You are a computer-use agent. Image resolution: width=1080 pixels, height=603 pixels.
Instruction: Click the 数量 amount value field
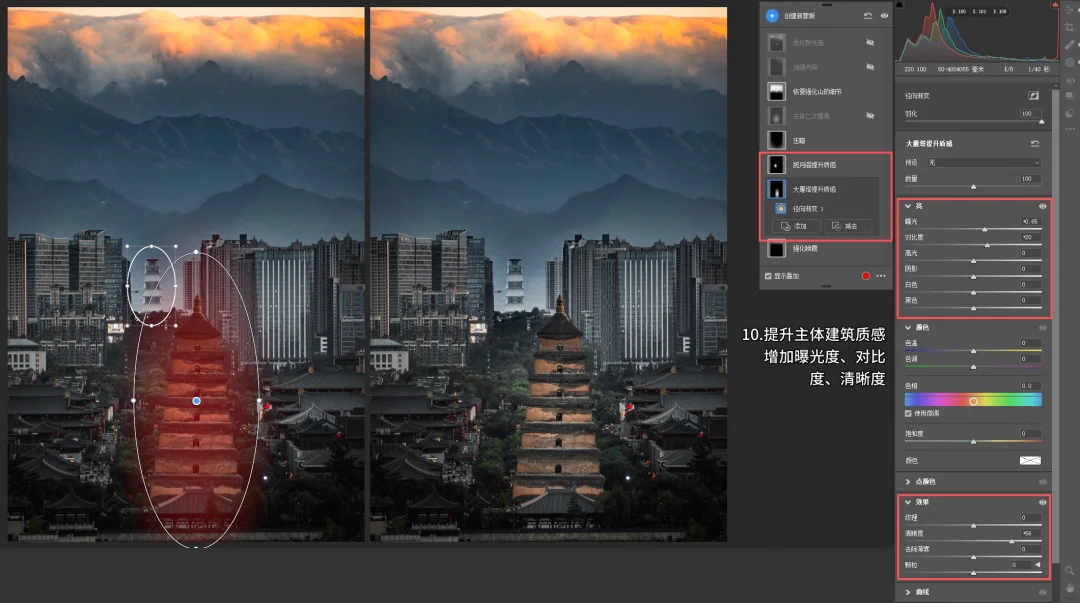click(x=1030, y=178)
